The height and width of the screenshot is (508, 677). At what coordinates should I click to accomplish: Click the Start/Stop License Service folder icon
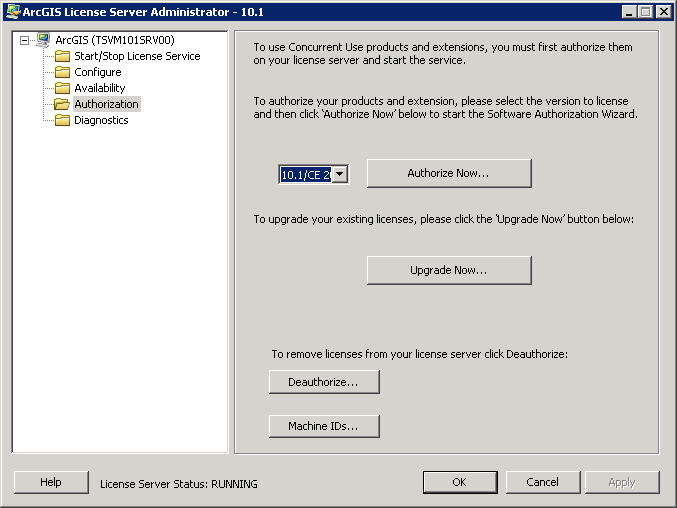coord(63,56)
